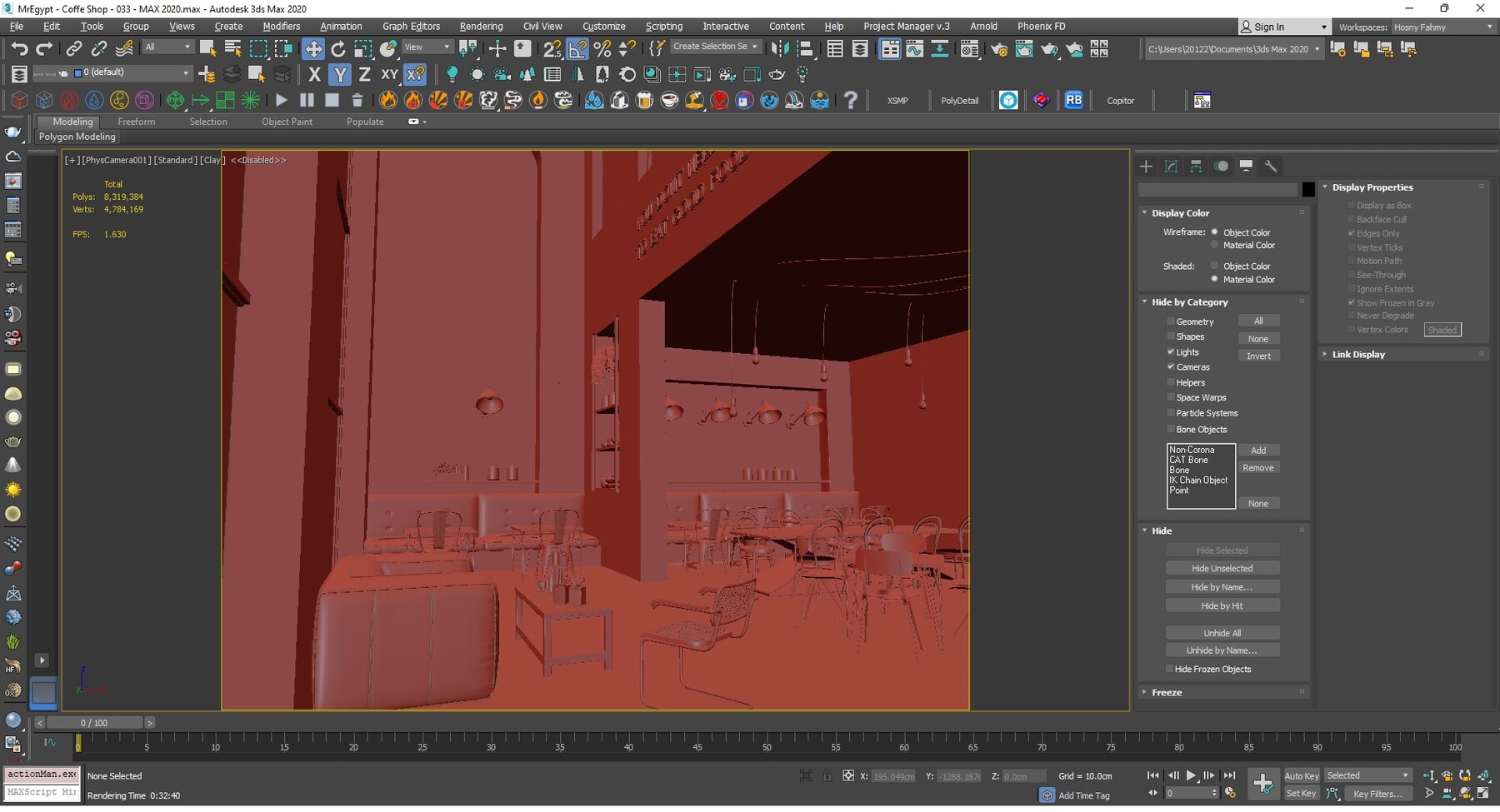
Task: Click the Unhide All button
Action: coord(1222,632)
